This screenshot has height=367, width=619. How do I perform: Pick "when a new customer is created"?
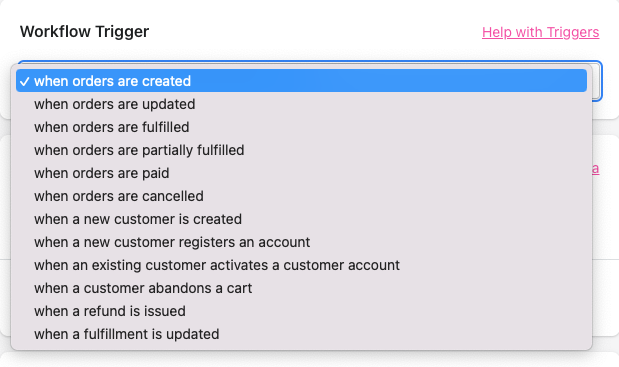pos(301,219)
